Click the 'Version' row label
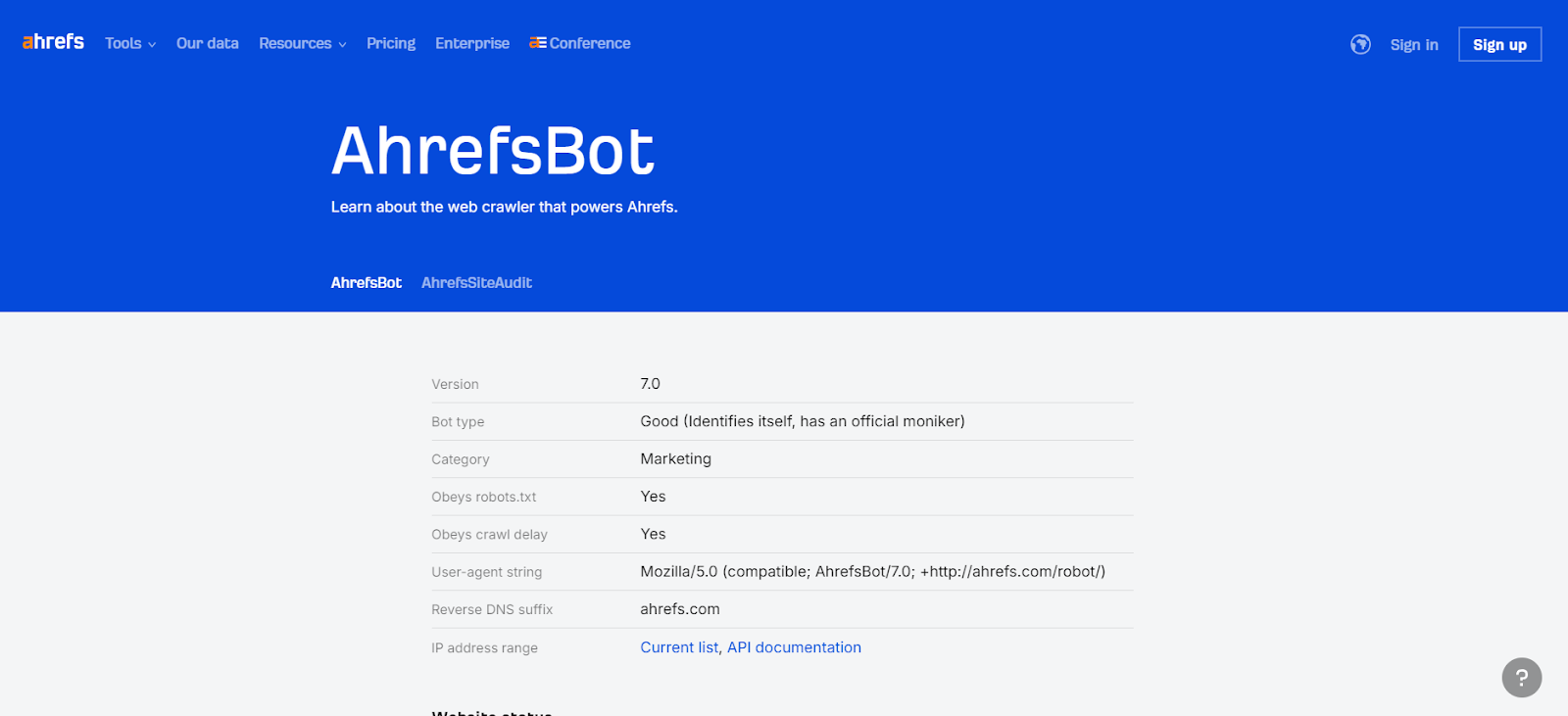The image size is (1568, 716). 456,384
